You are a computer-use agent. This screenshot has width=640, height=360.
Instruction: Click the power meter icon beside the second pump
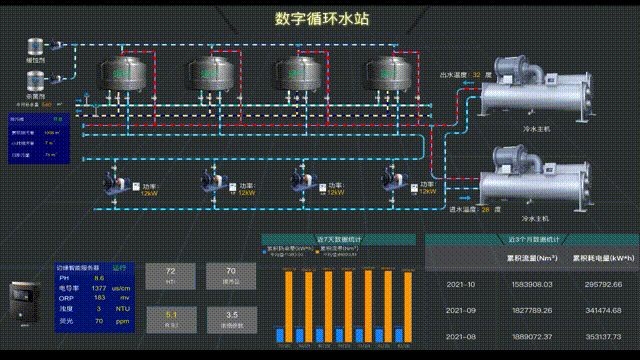233,187
